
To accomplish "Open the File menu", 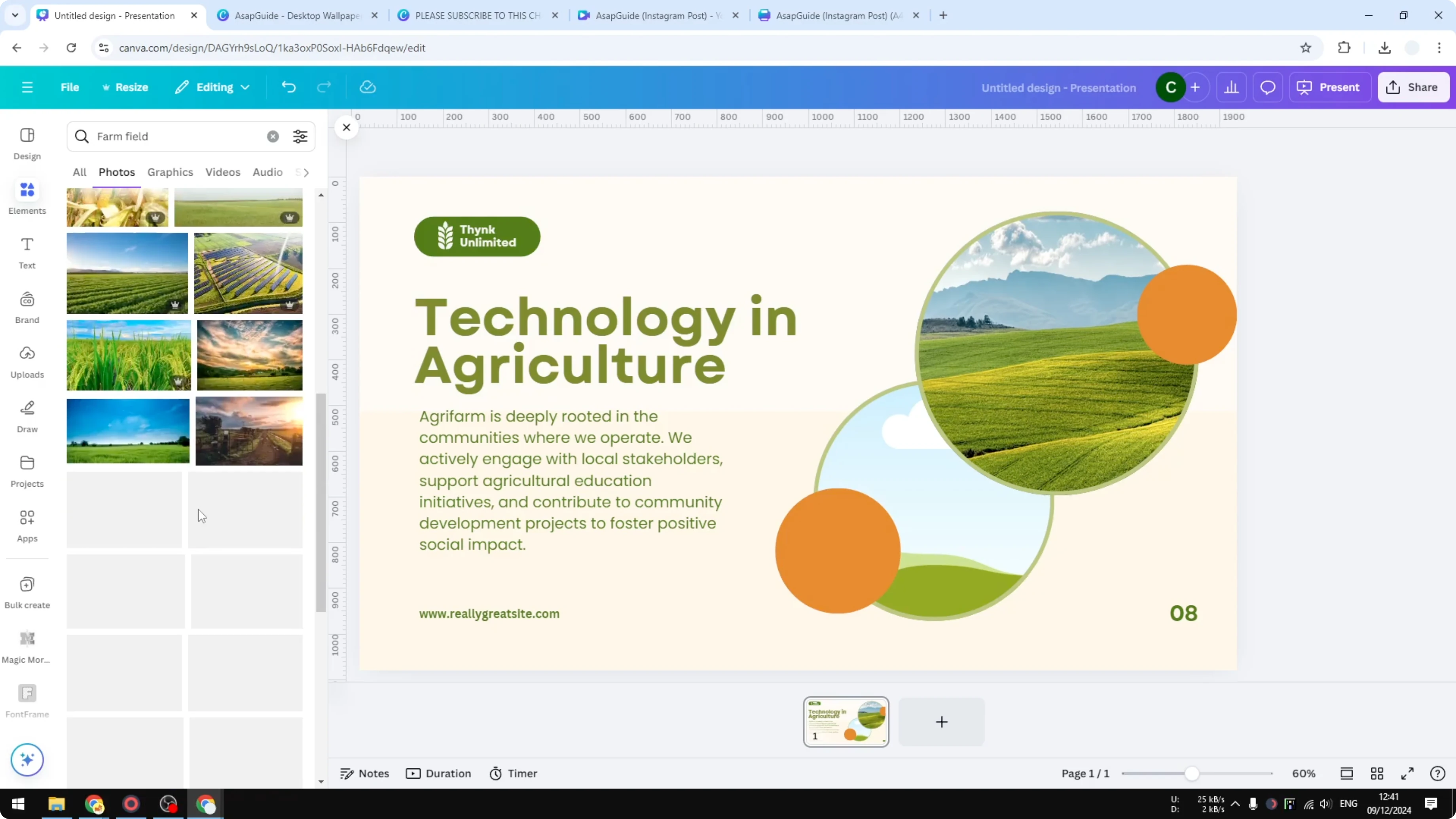I will (70, 87).
